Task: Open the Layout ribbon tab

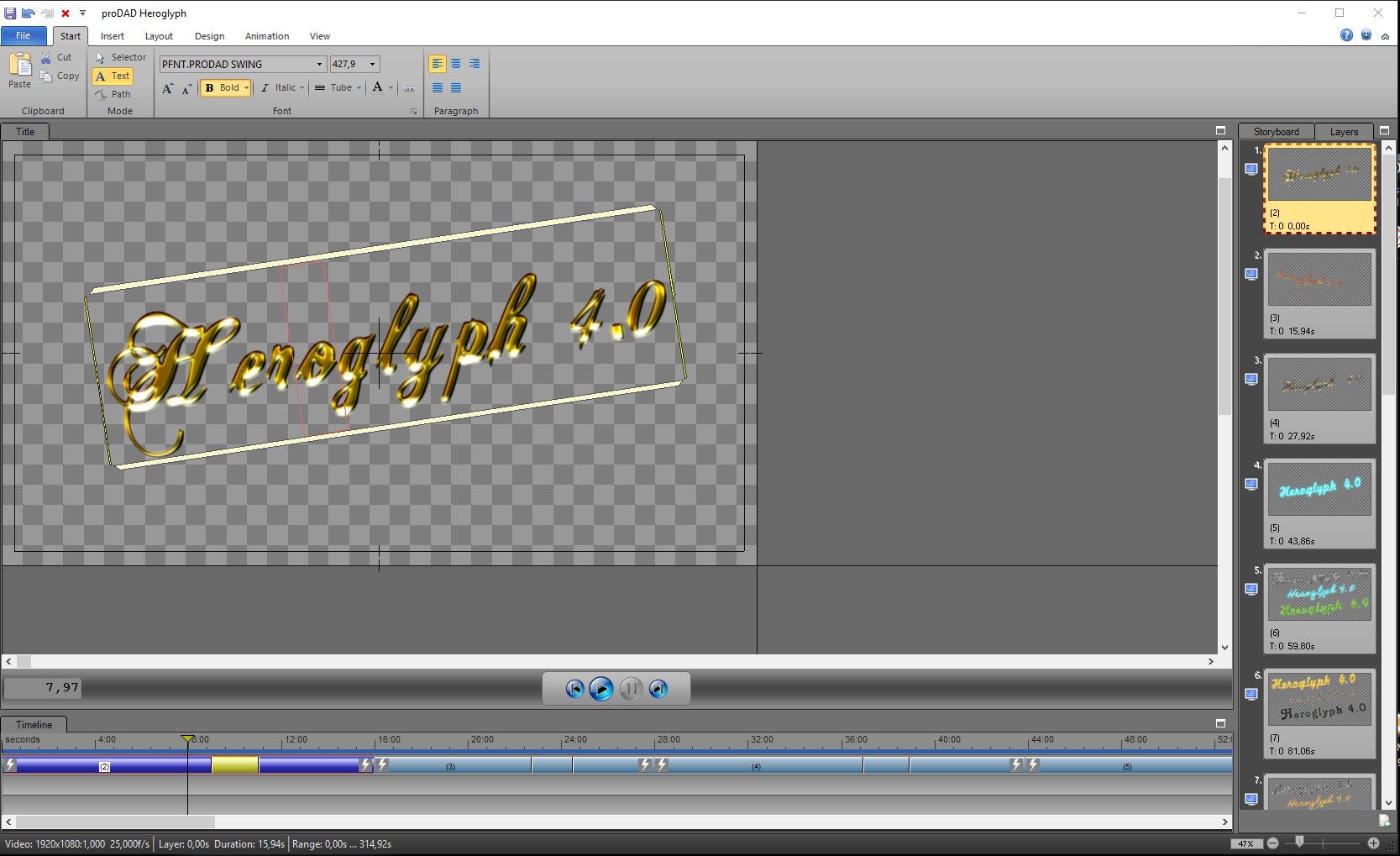Action: pyautogui.click(x=159, y=36)
